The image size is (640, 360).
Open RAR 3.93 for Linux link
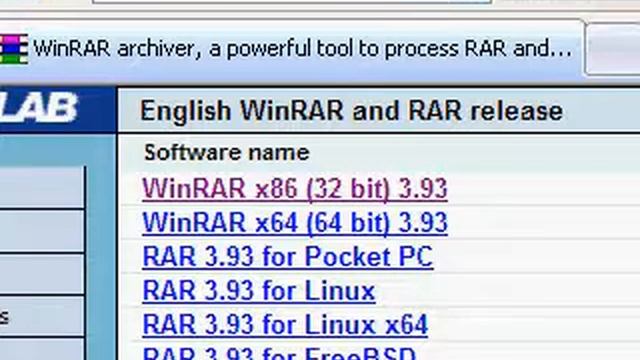pyautogui.click(x=259, y=291)
